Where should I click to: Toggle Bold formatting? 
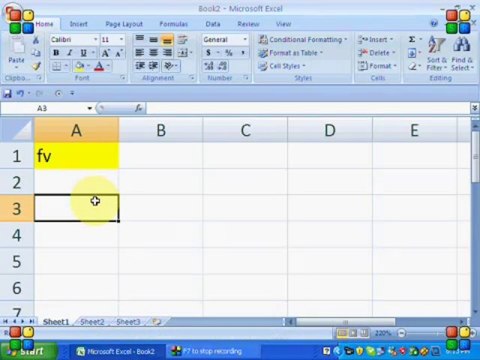tap(56, 53)
